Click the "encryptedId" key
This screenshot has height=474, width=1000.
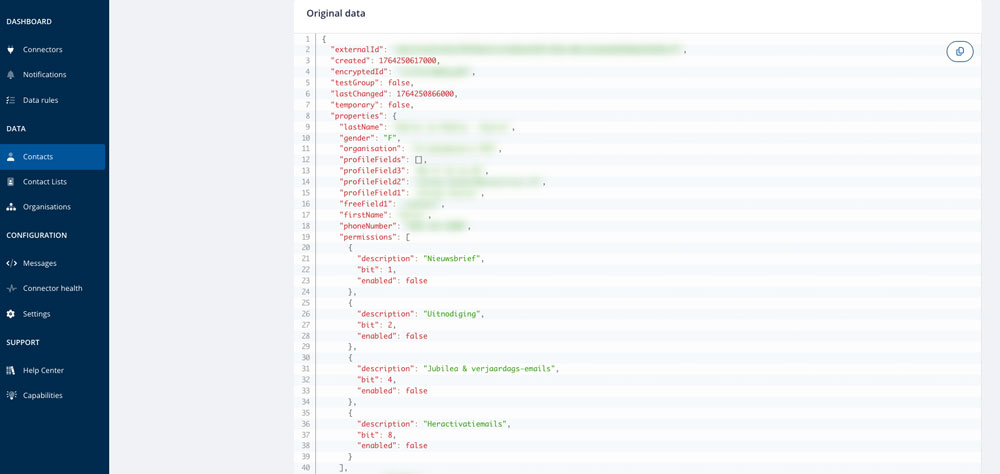(360, 71)
